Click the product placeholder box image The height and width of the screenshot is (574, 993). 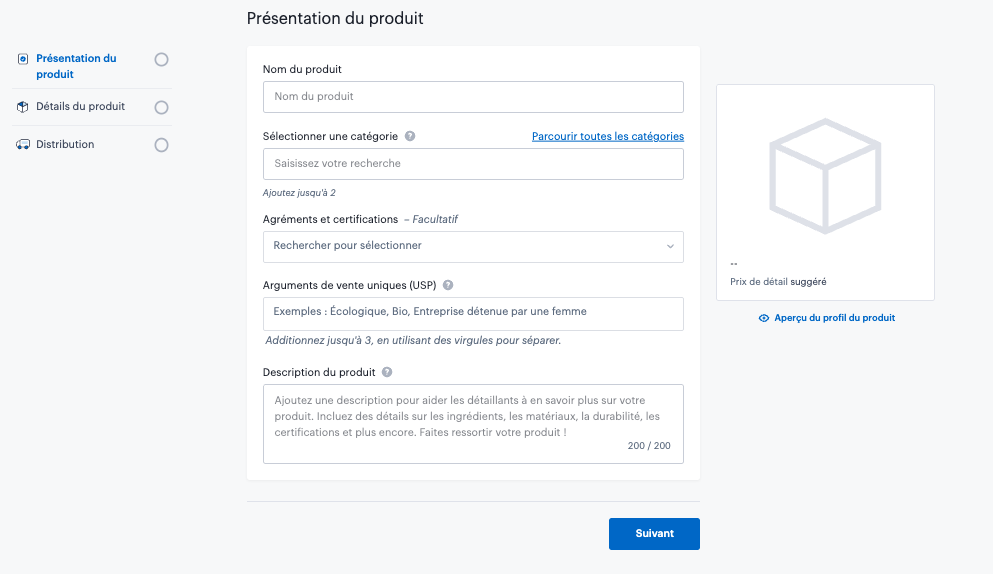(825, 176)
